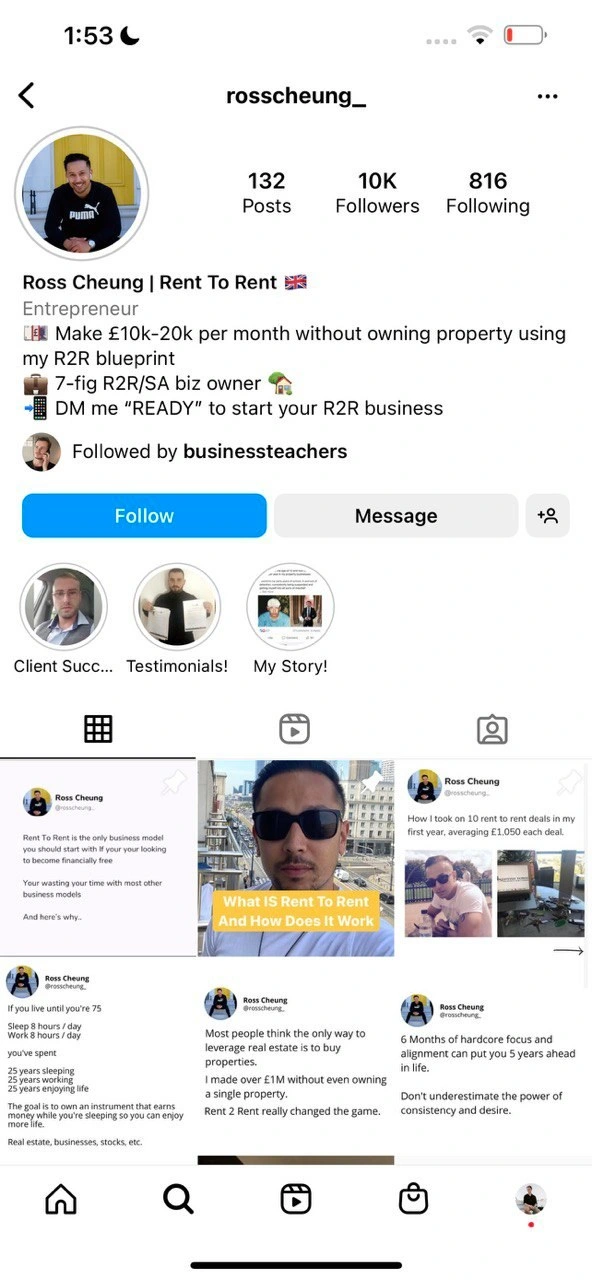Tap the back arrow icon
The height and width of the screenshot is (1280, 592).
pyautogui.click(x=26, y=96)
